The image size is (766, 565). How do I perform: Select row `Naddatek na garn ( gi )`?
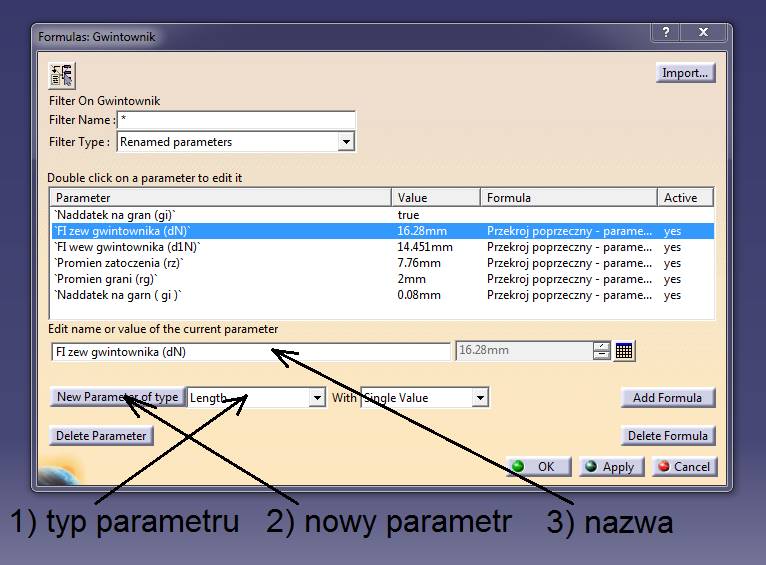coord(382,295)
